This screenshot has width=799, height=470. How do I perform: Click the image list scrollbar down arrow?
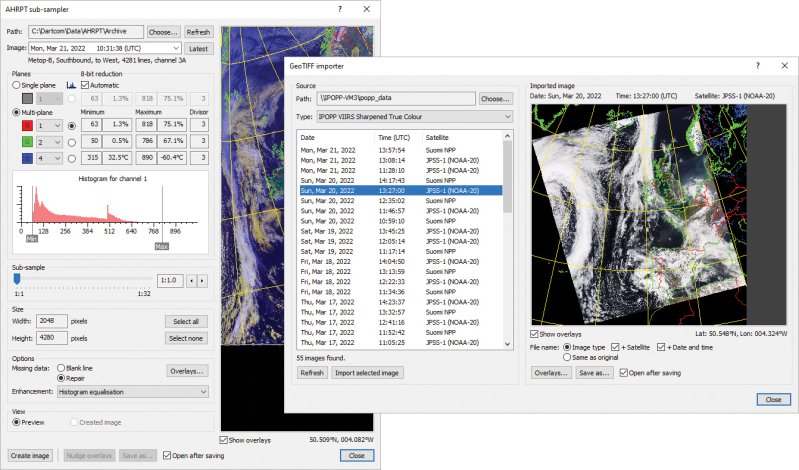point(507,344)
